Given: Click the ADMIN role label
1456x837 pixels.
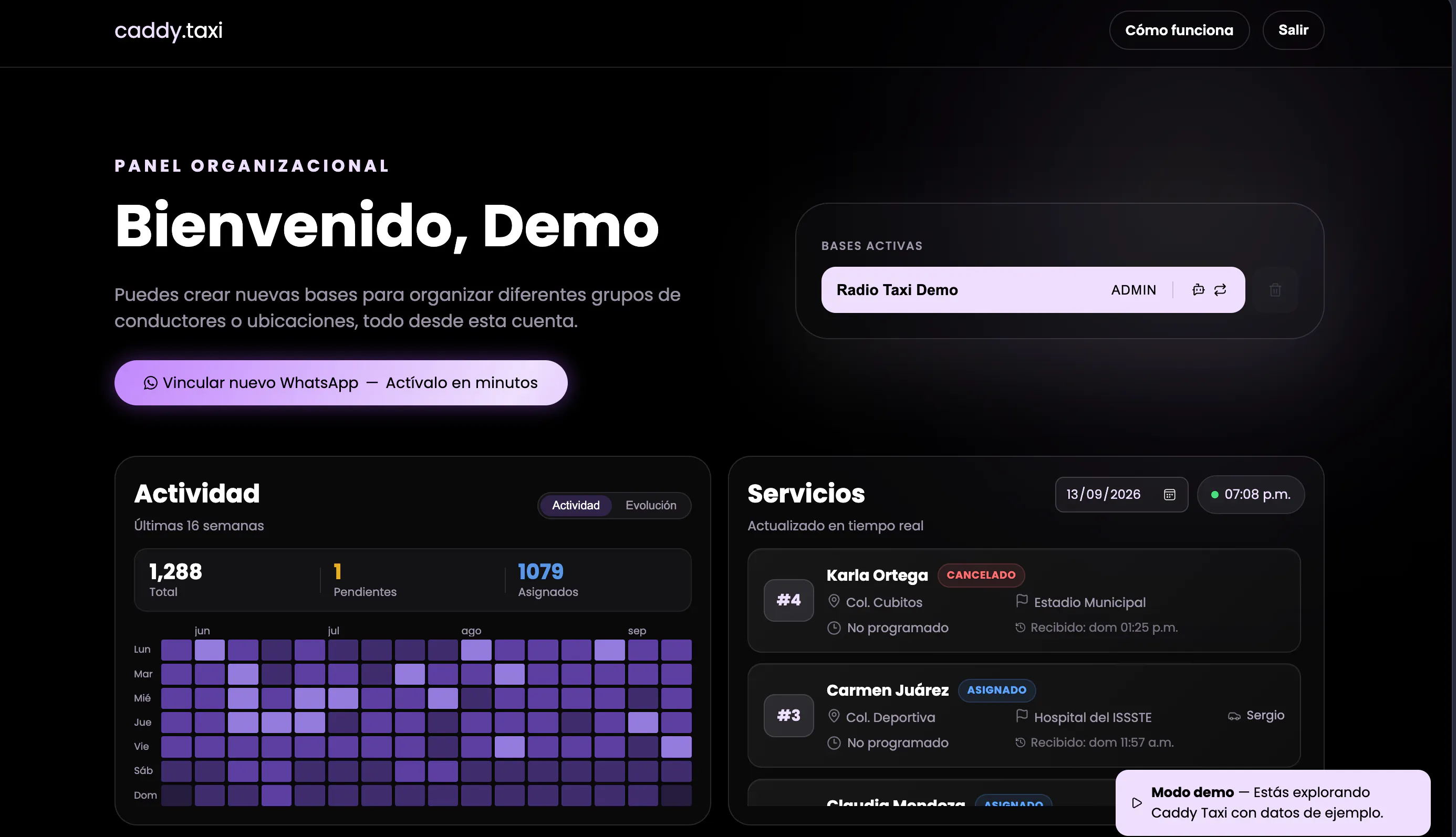Looking at the screenshot, I should click(x=1133, y=290).
